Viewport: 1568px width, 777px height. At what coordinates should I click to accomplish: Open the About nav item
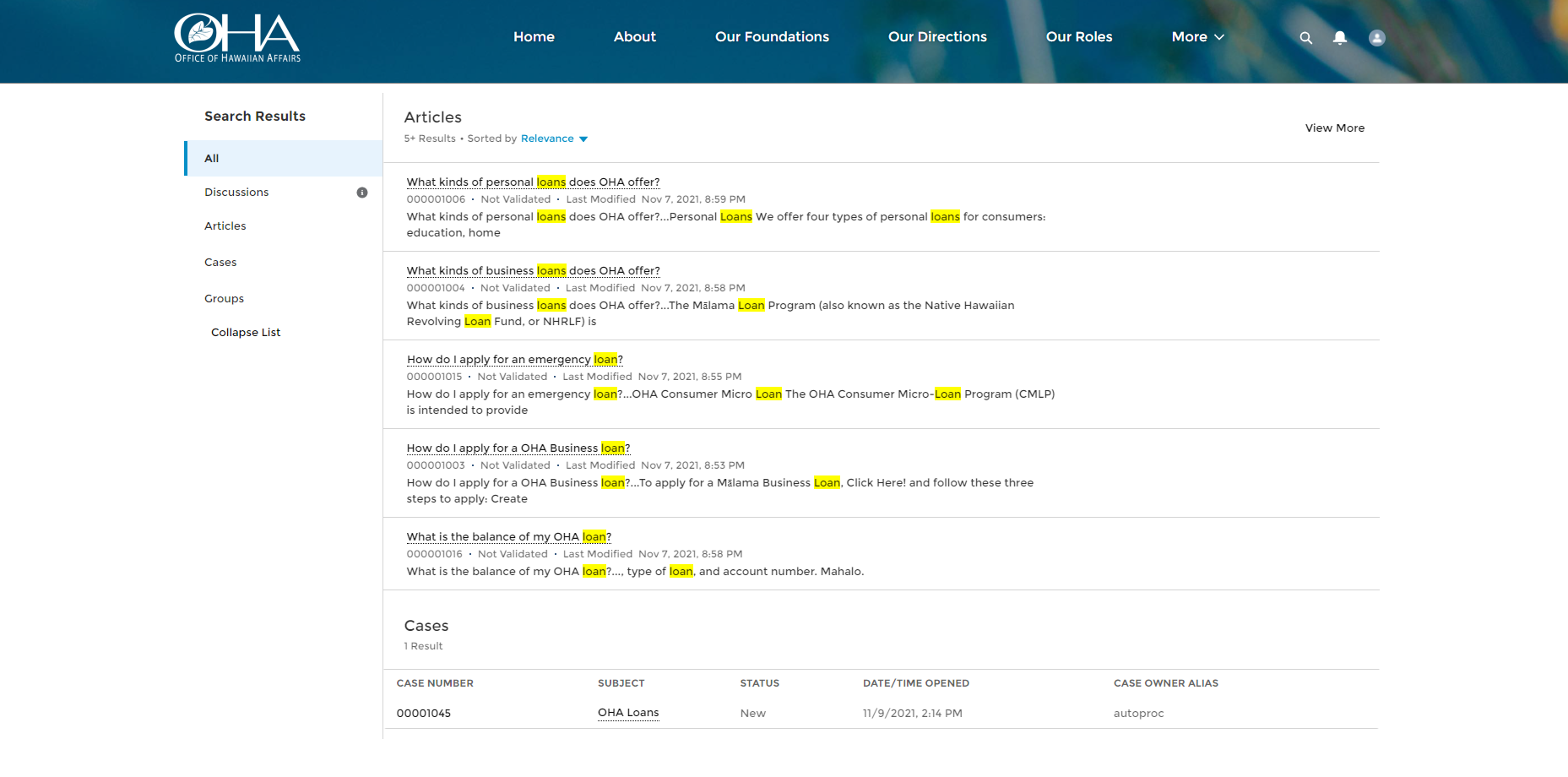[635, 37]
